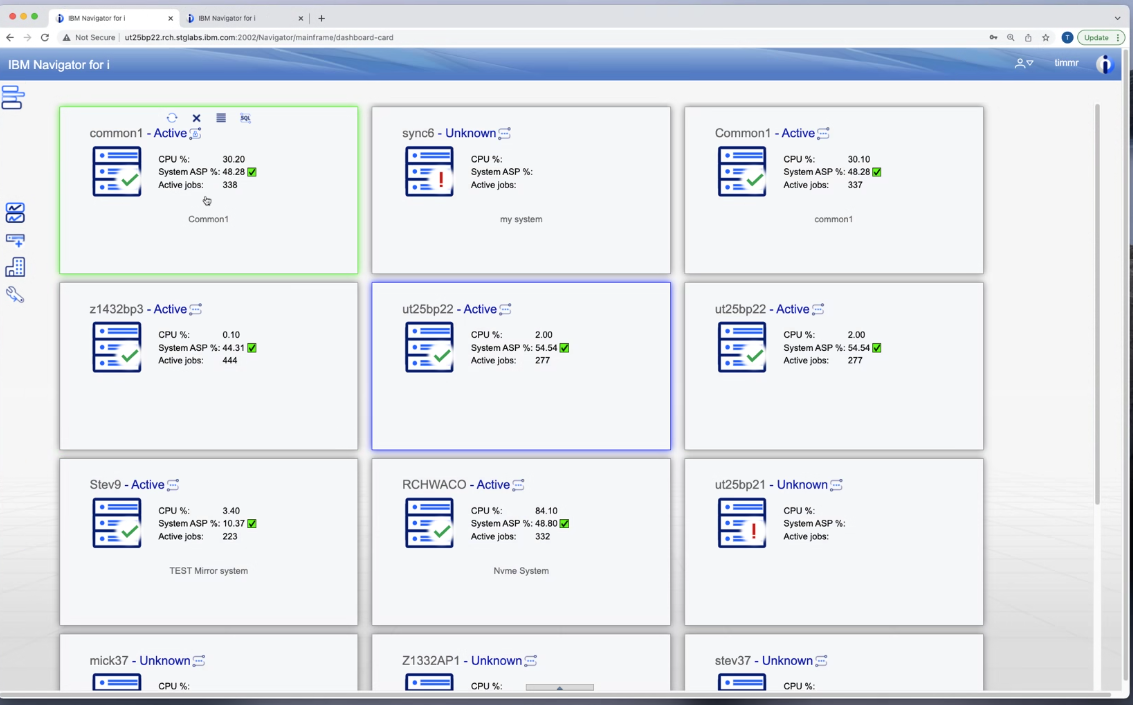Viewport: 1133px width, 705px height.
Task: Click the 'TEST Mirror system' description text
Action: (x=209, y=571)
